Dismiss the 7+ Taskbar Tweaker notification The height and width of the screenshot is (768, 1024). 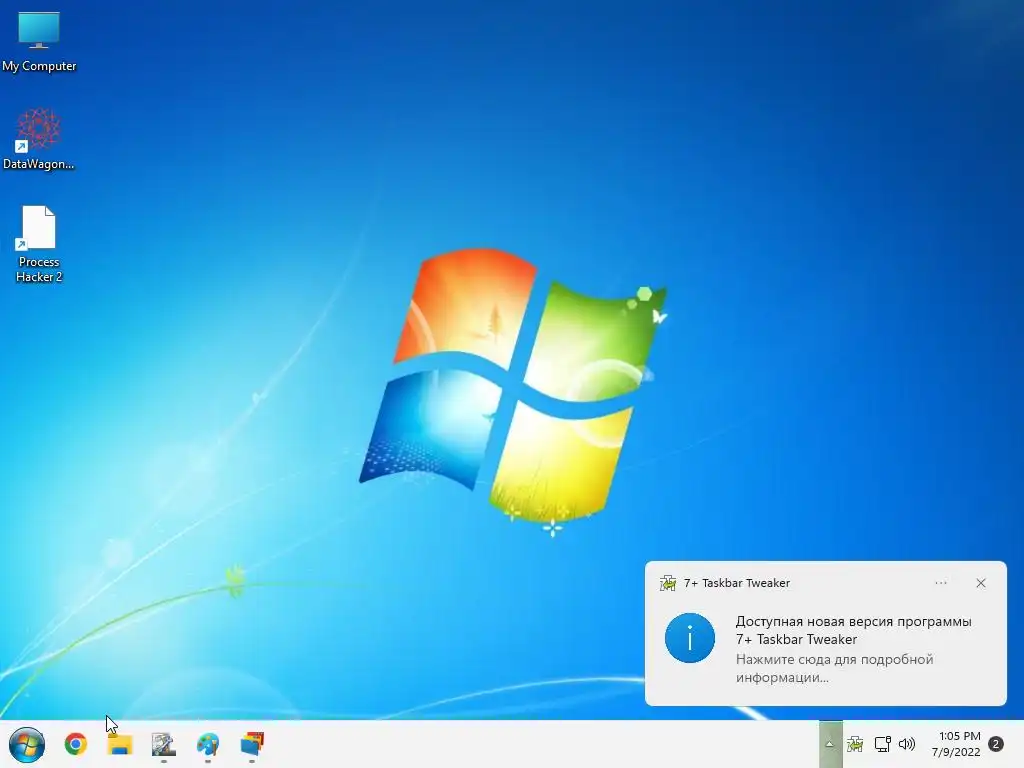click(x=981, y=583)
